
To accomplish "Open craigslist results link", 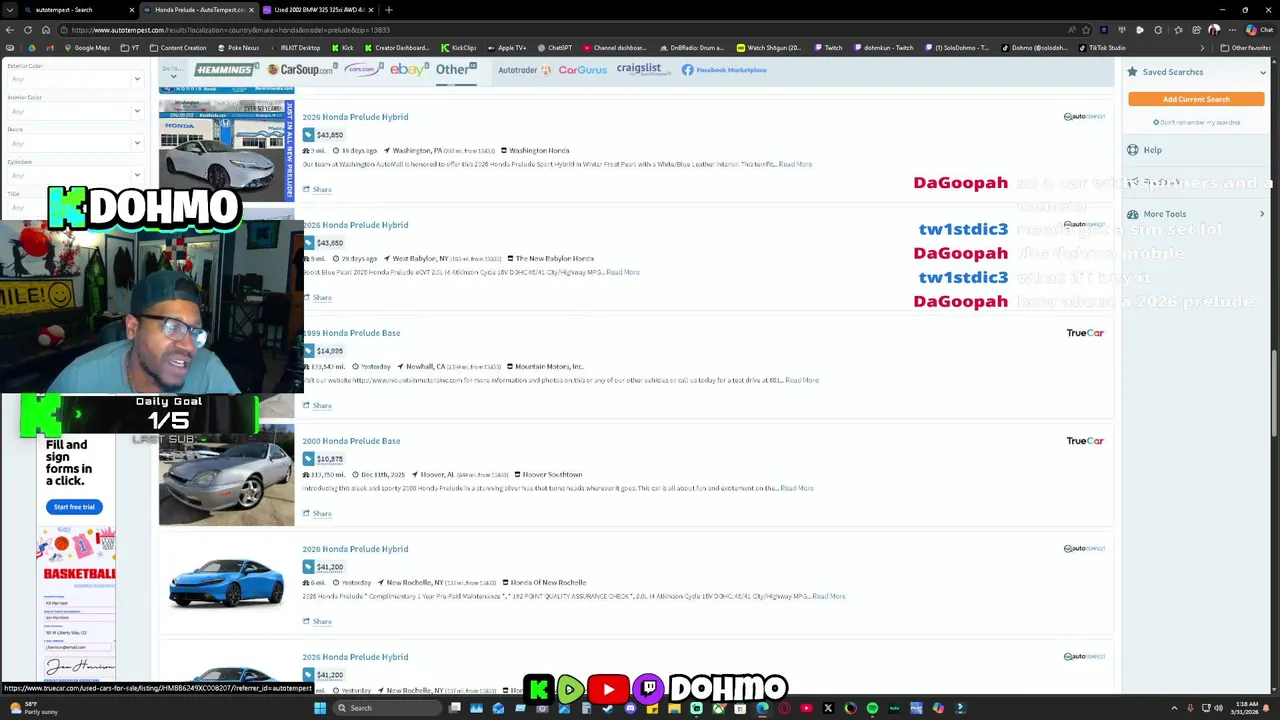I will [643, 70].
